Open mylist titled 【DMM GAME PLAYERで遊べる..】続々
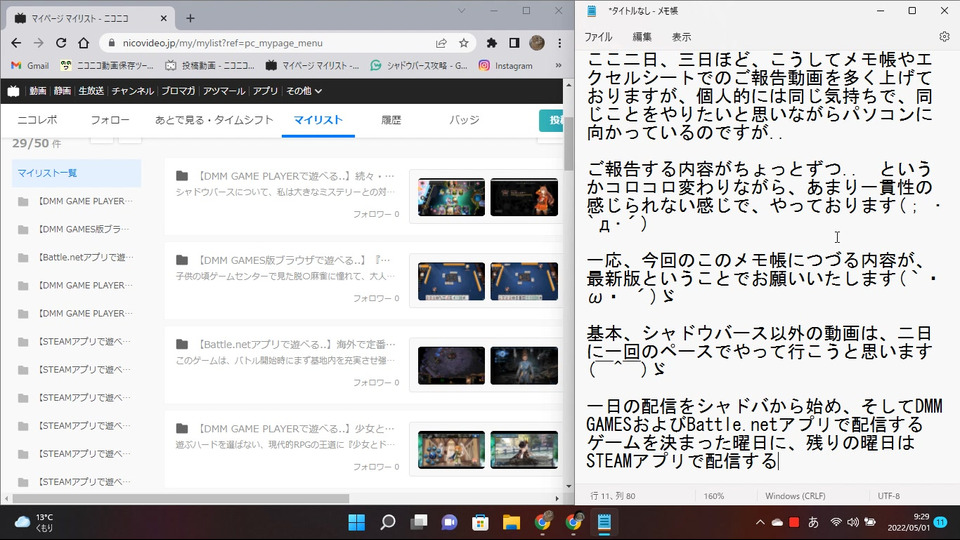The image size is (960, 540). coord(298,176)
